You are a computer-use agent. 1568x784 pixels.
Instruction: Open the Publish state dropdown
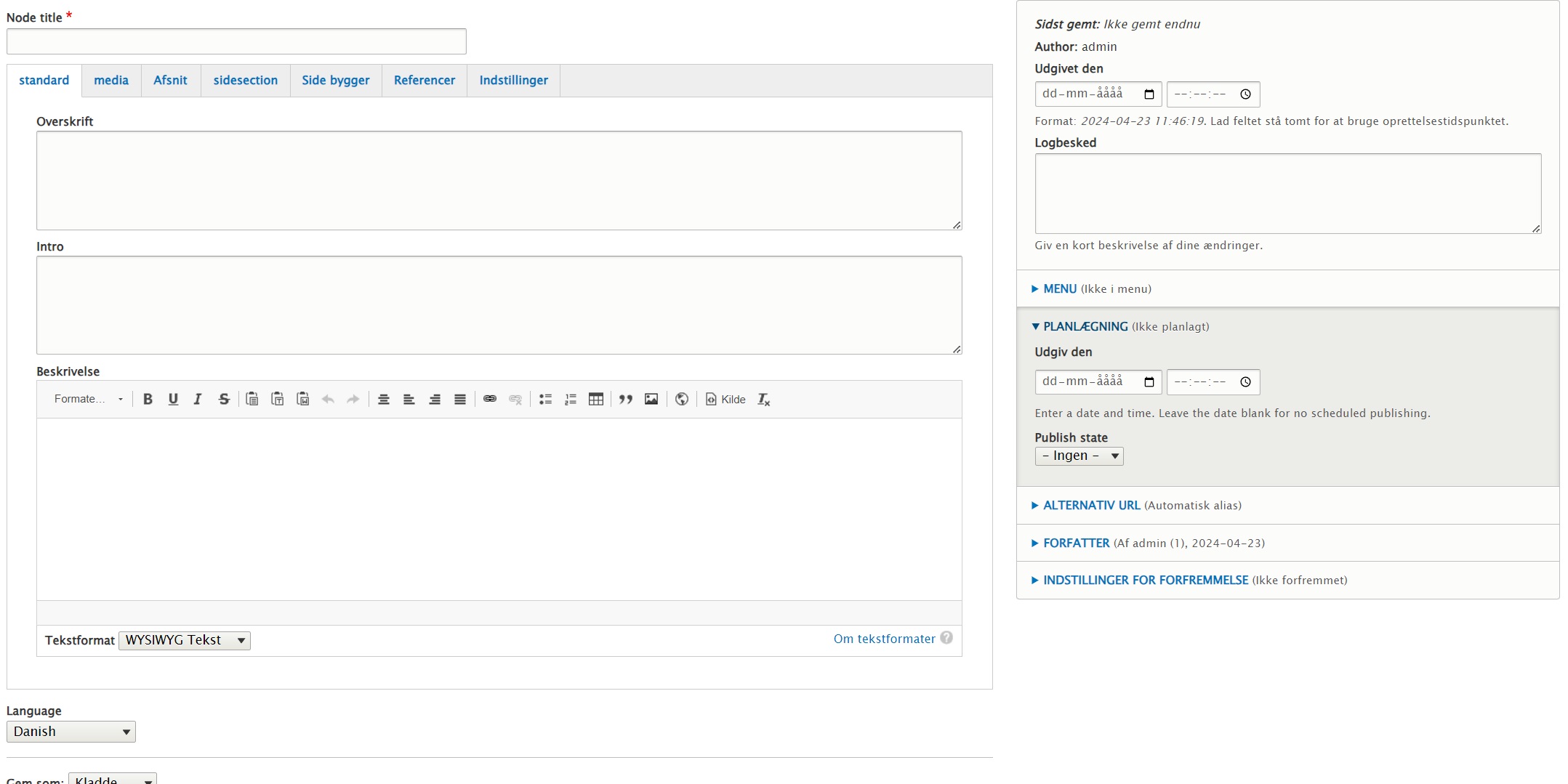coord(1079,456)
